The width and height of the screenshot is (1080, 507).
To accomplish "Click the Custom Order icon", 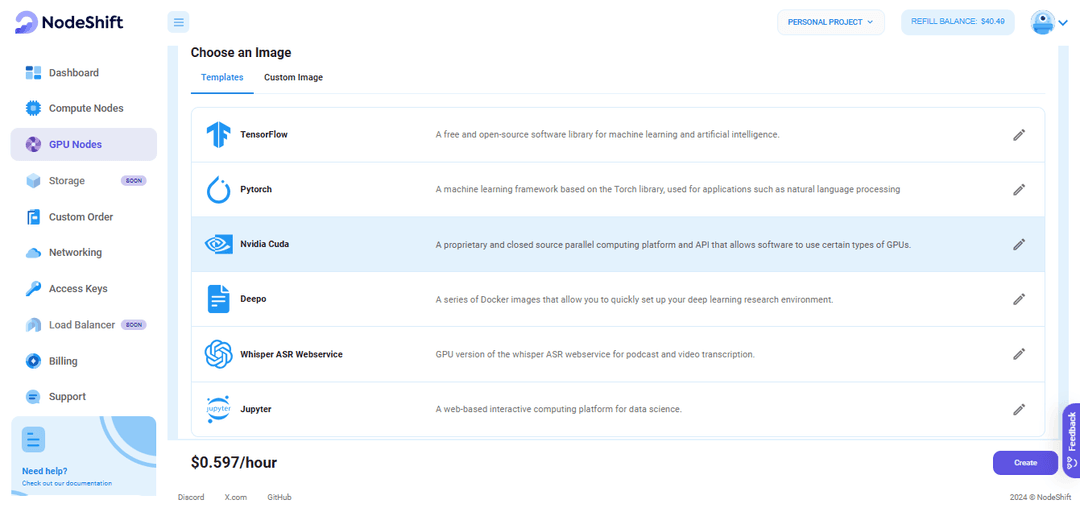I will coord(33,217).
